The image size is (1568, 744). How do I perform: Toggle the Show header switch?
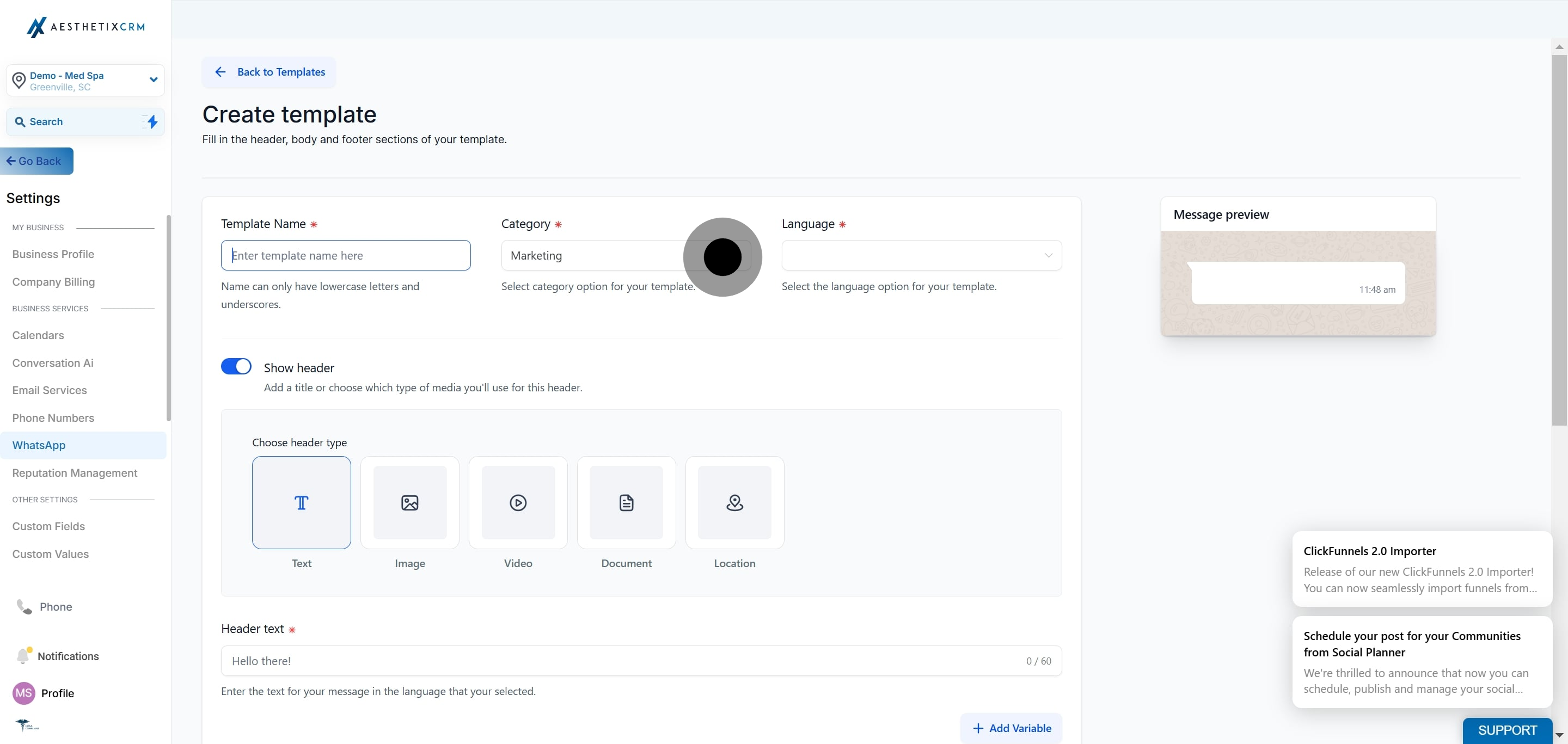[236, 366]
